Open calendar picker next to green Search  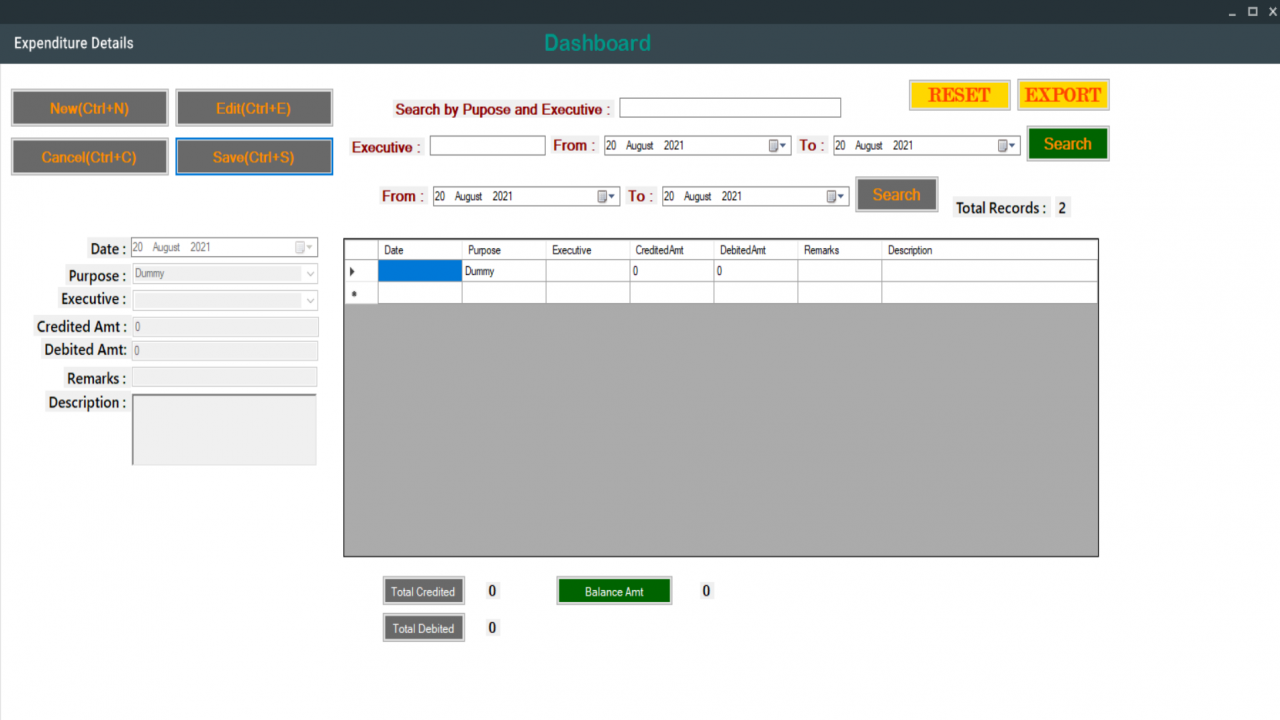[x=1007, y=146]
